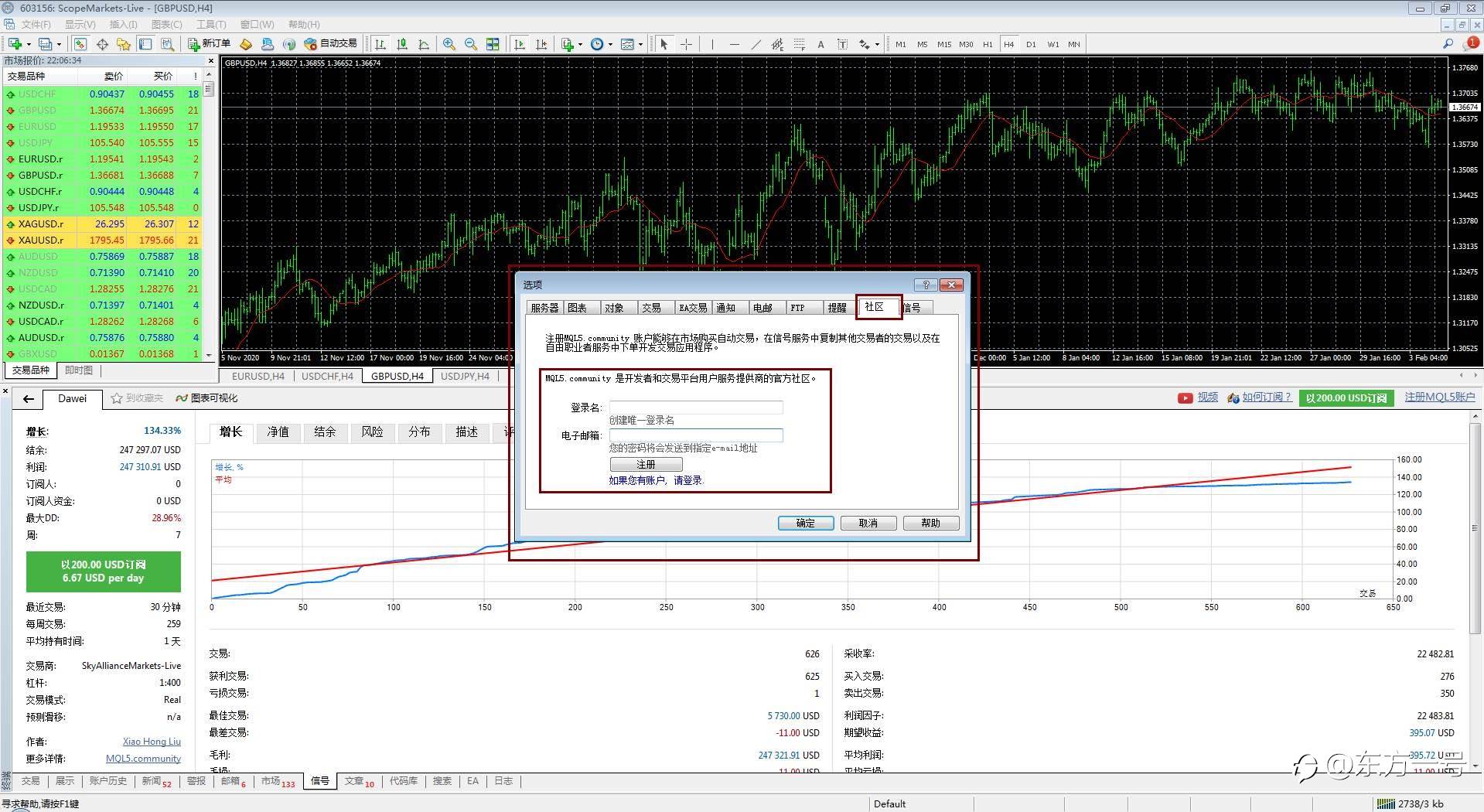Screen dimensions: 1484x812
Task: Expand the arrows objects dropdown
Action: pyautogui.click(x=877, y=44)
